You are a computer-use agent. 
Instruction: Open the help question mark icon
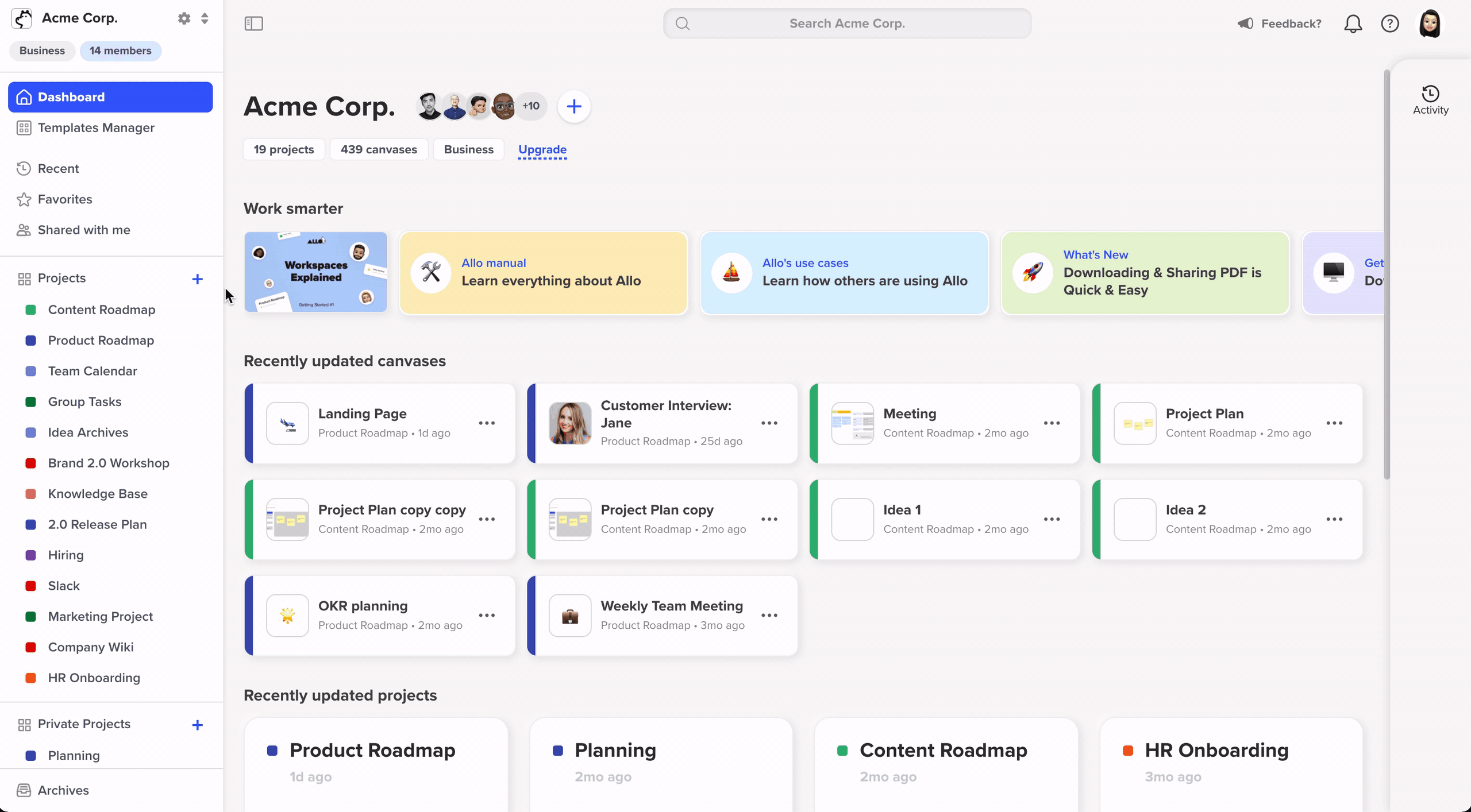click(x=1389, y=24)
